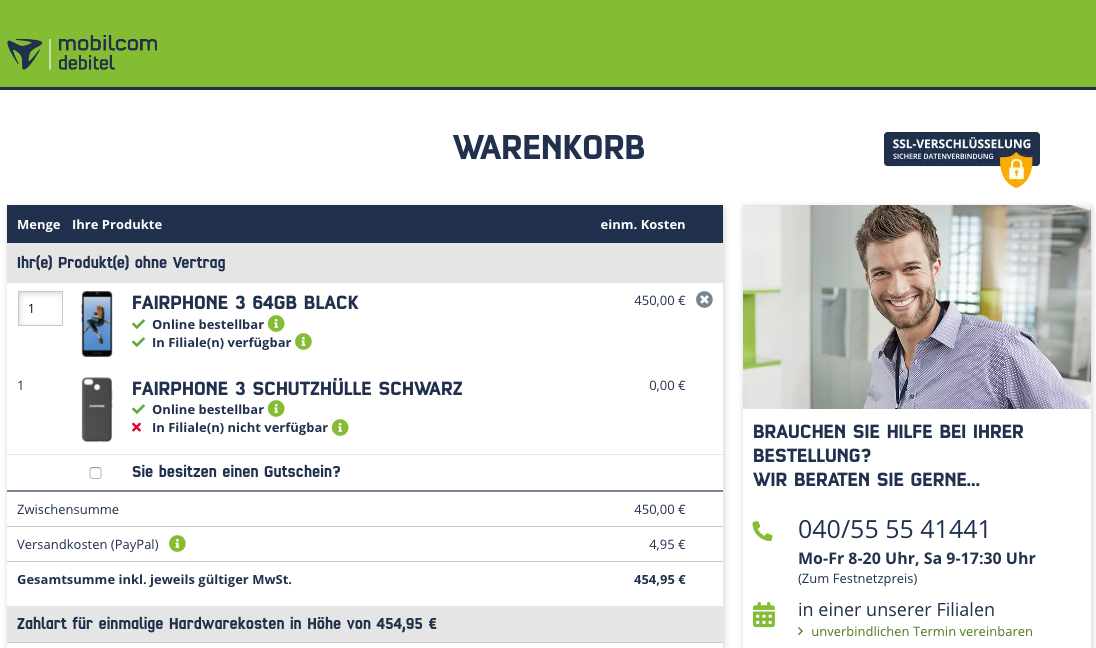Click the 'in einer unserer Filialen' text

896,610
